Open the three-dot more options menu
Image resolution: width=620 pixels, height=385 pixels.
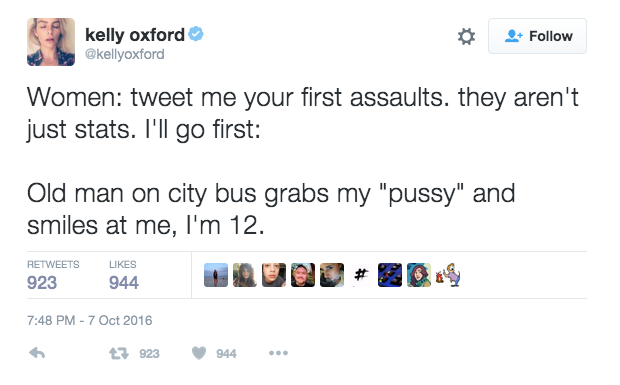(278, 353)
